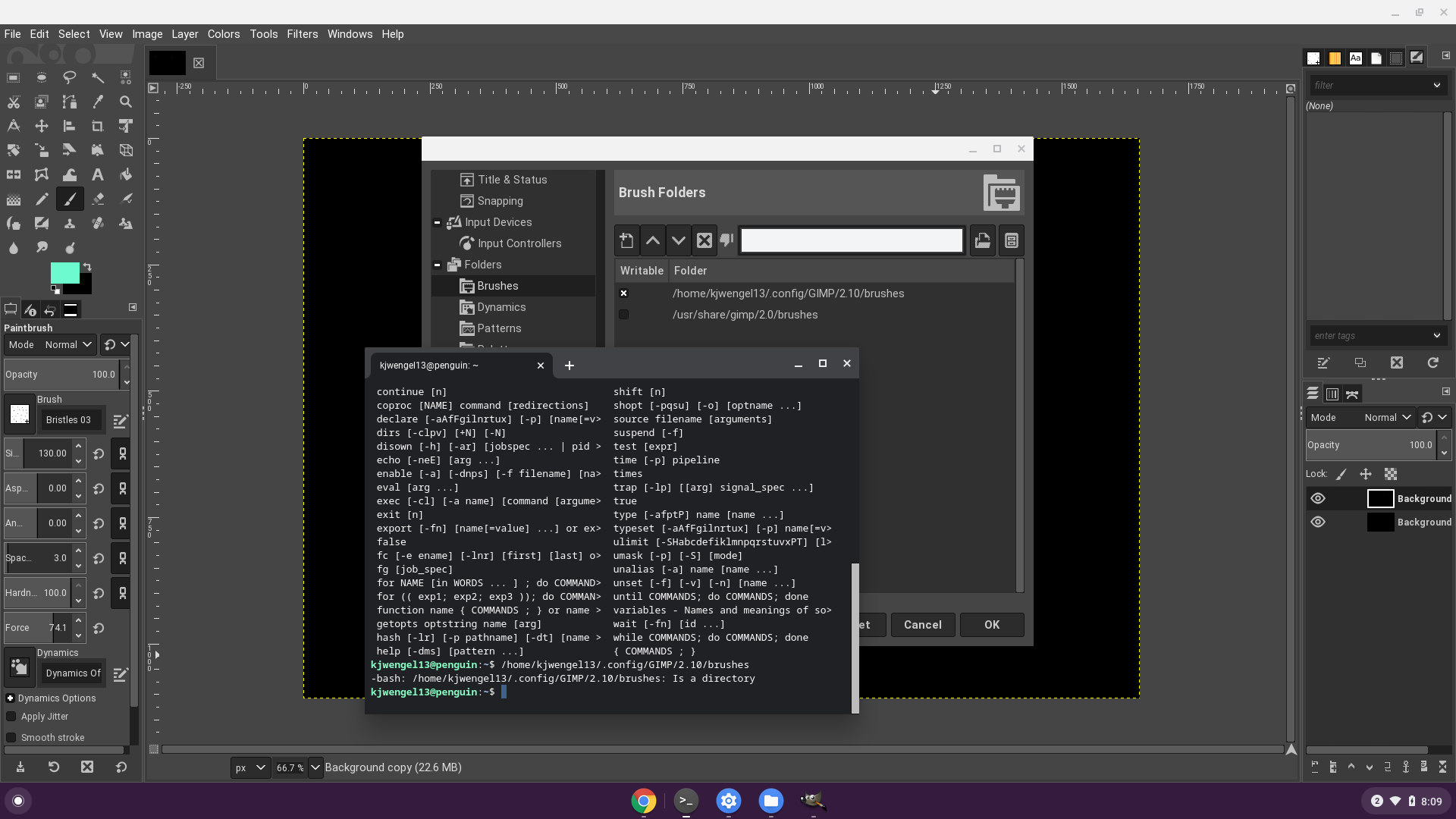This screenshot has height=819, width=1456.
Task: Click the mint green foreground color swatch
Action: 64,273
